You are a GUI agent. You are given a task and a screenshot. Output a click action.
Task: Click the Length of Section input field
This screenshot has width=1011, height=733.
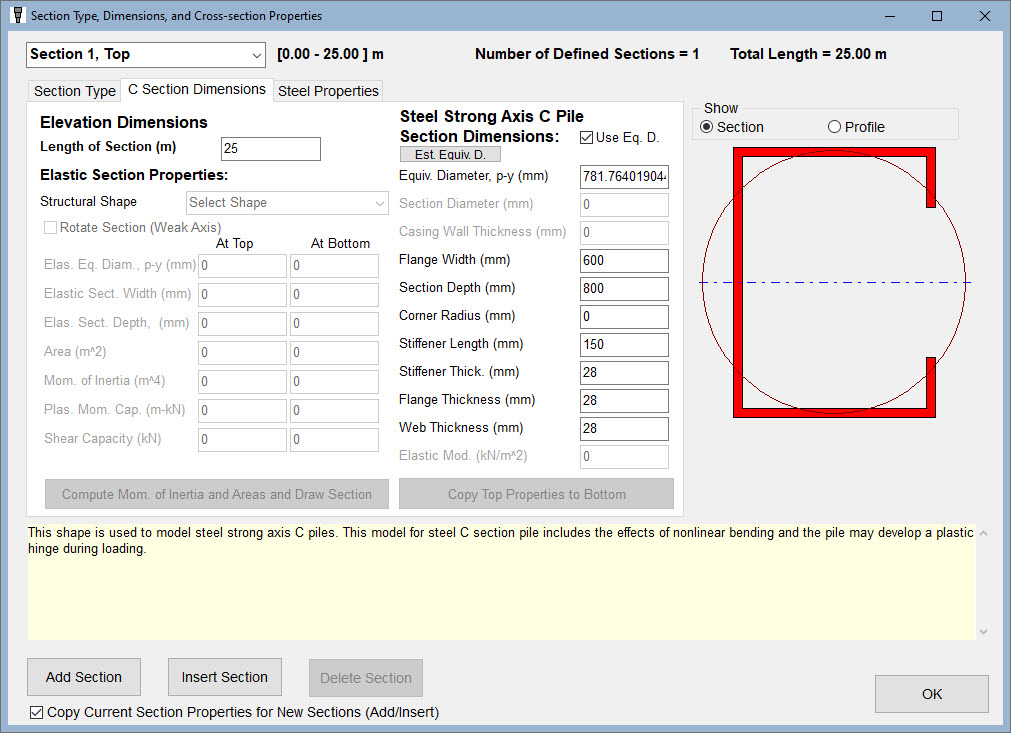tap(271, 149)
